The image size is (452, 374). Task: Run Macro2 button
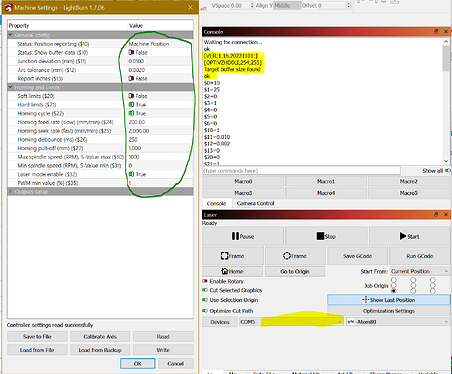409,181
